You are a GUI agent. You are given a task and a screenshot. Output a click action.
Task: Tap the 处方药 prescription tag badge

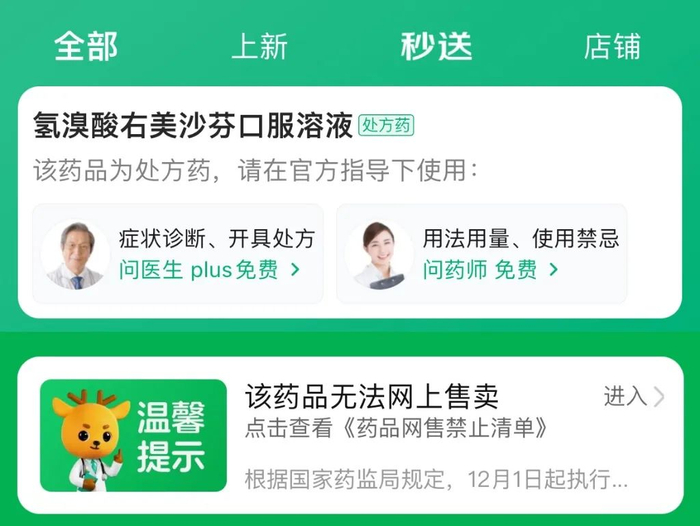click(386, 125)
